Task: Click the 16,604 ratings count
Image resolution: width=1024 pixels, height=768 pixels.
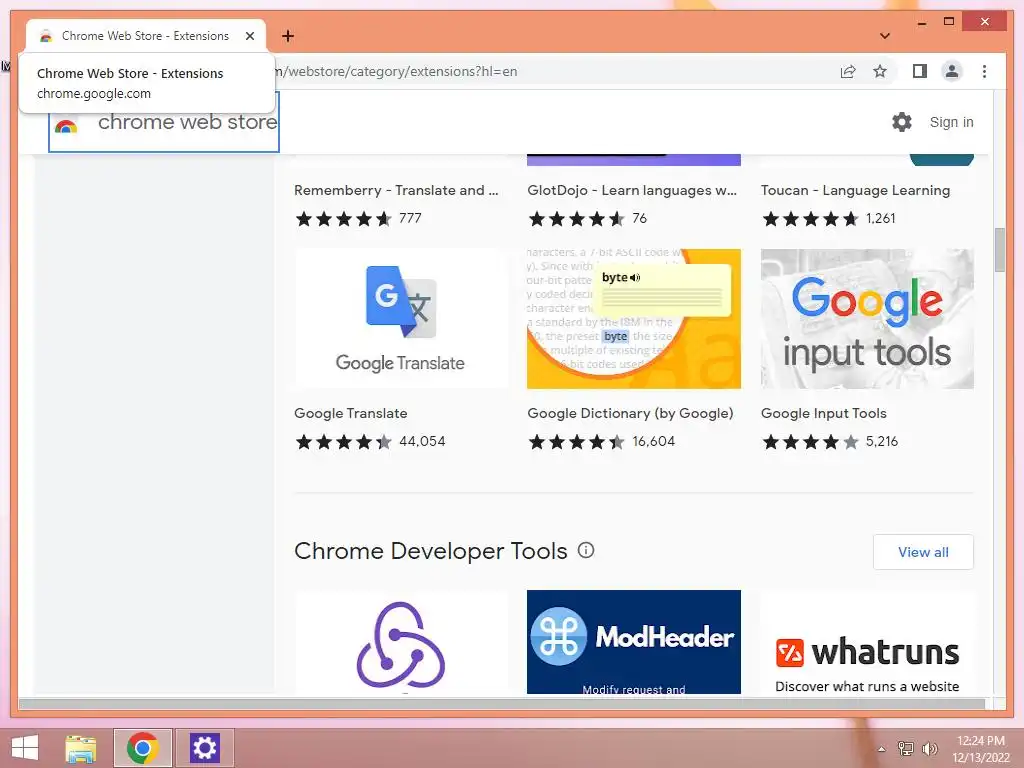Action: [654, 441]
